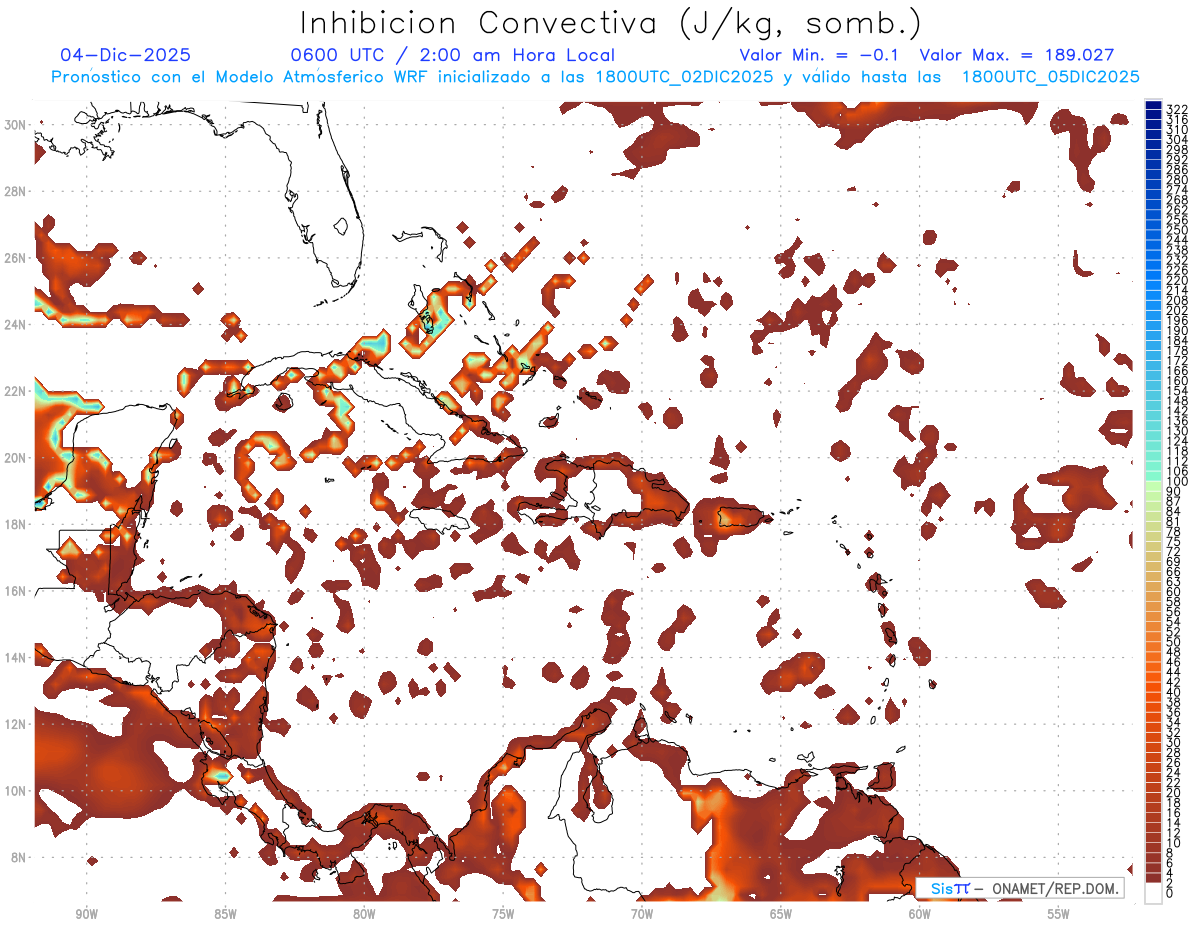Click the '75W' longitude label
The height and width of the screenshot is (927, 1200).
point(503,914)
